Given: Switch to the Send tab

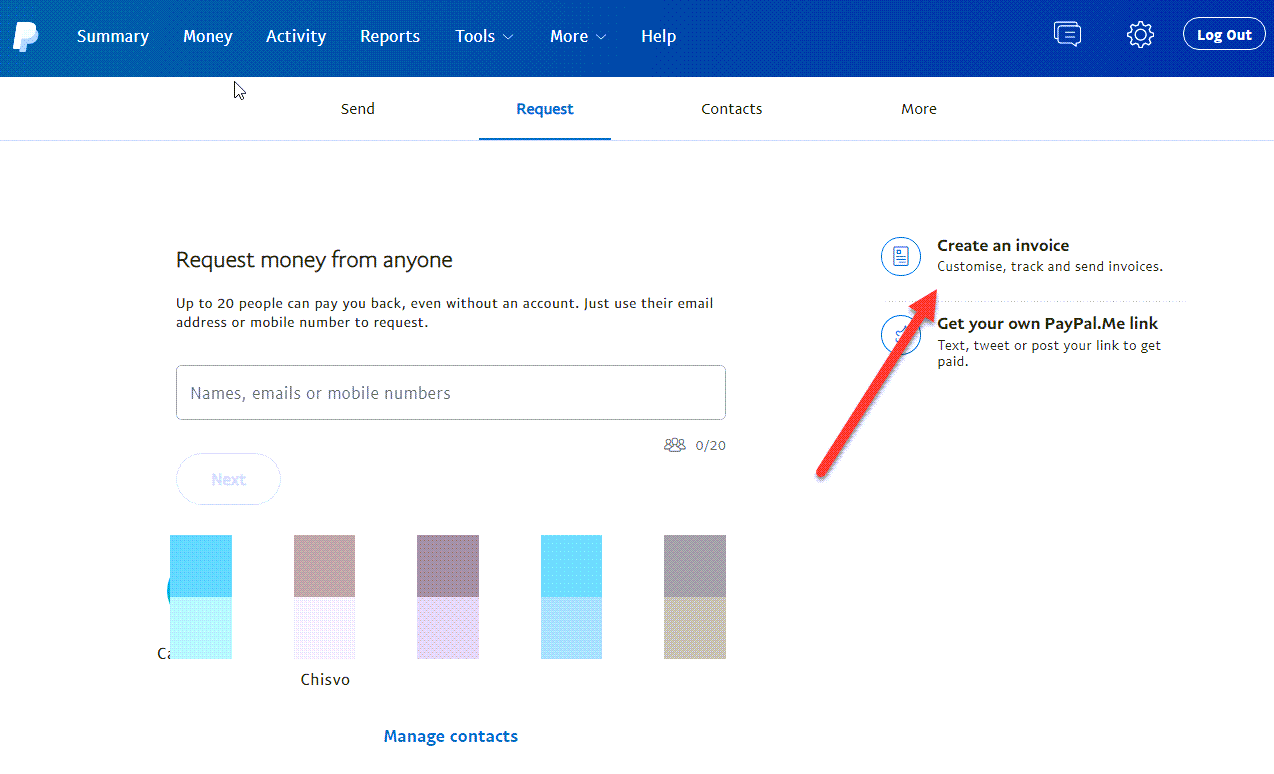Looking at the screenshot, I should [358, 109].
